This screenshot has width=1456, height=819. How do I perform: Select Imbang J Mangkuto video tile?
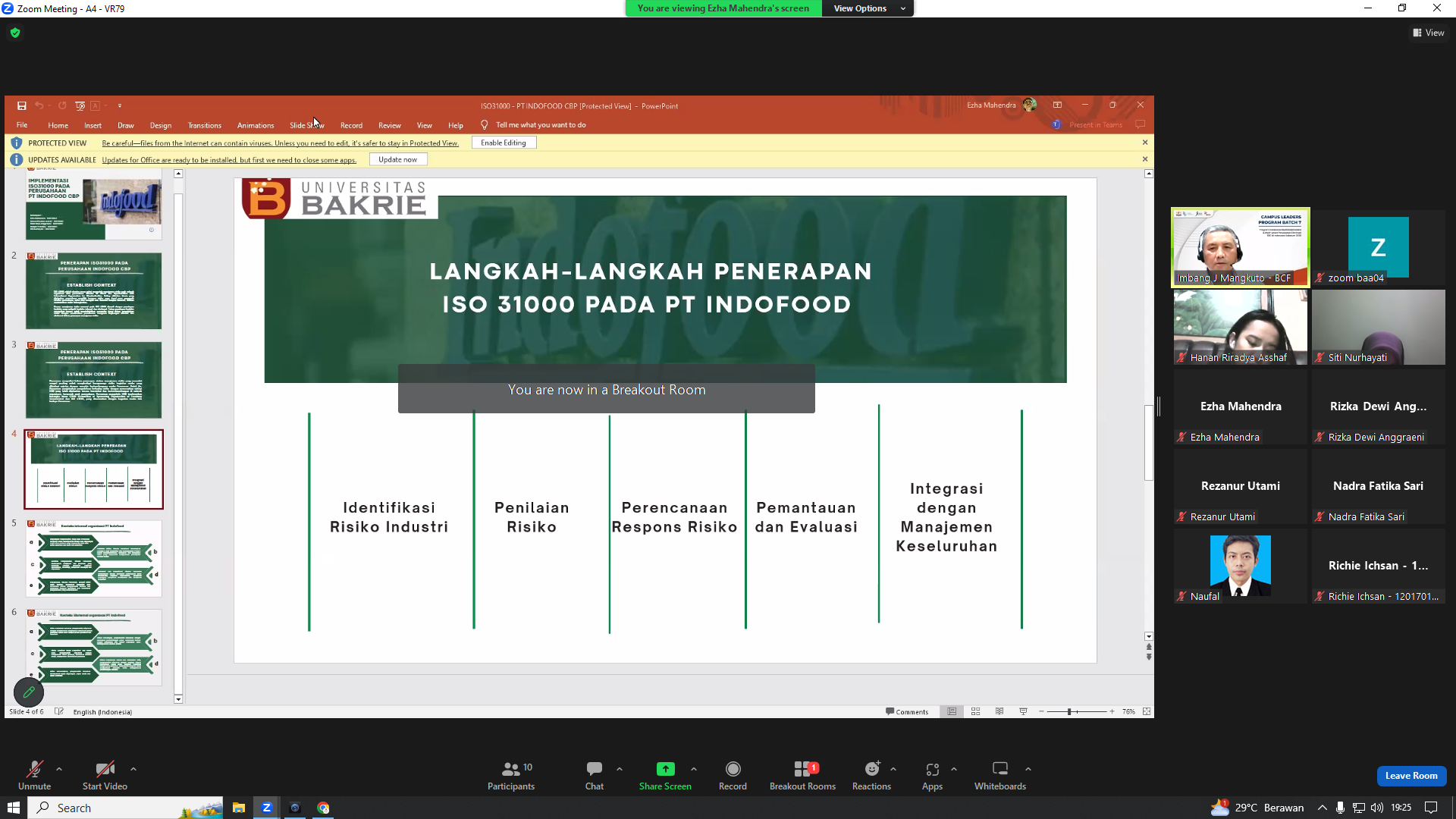[x=1241, y=247]
